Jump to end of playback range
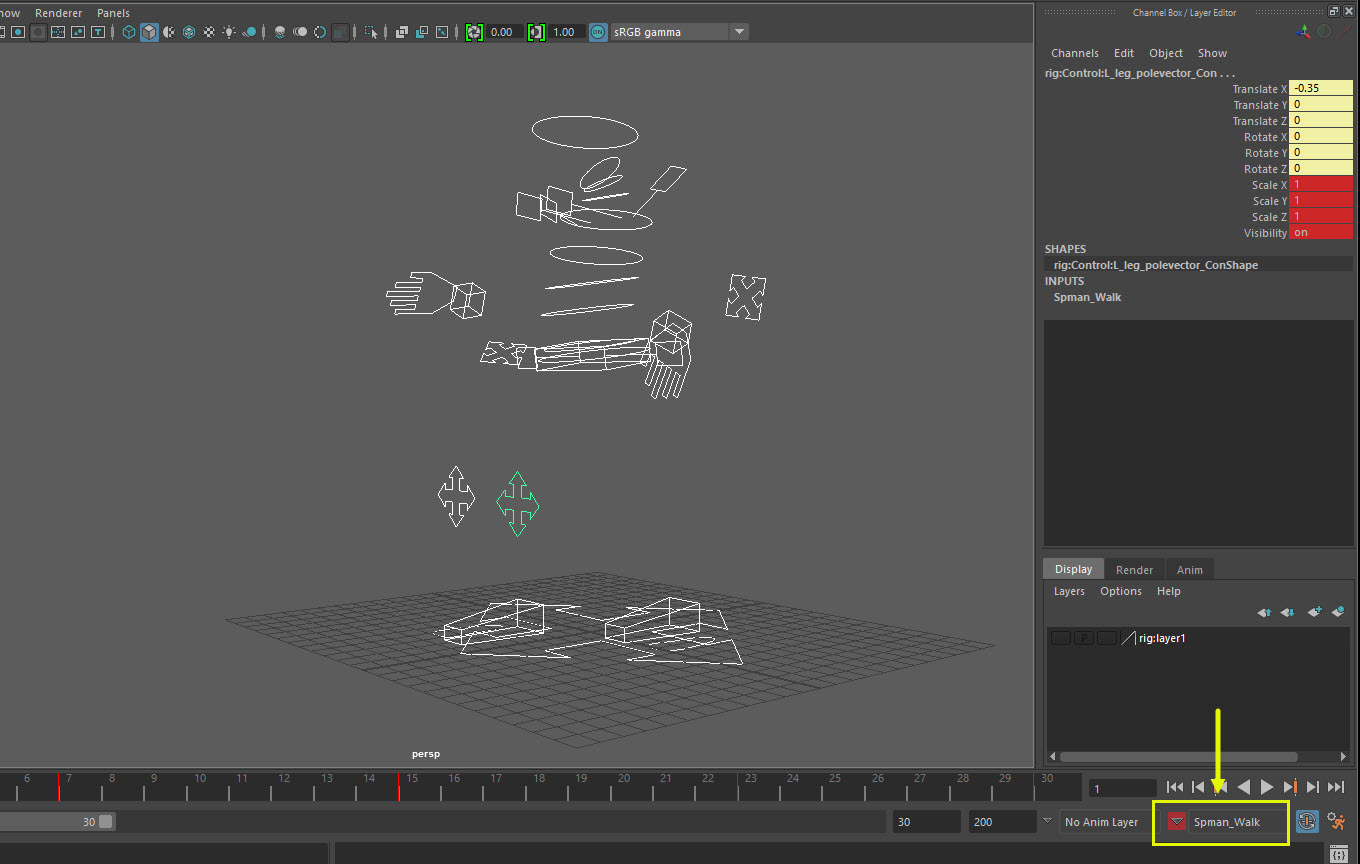Image resolution: width=1360 pixels, height=864 pixels. (1336, 788)
